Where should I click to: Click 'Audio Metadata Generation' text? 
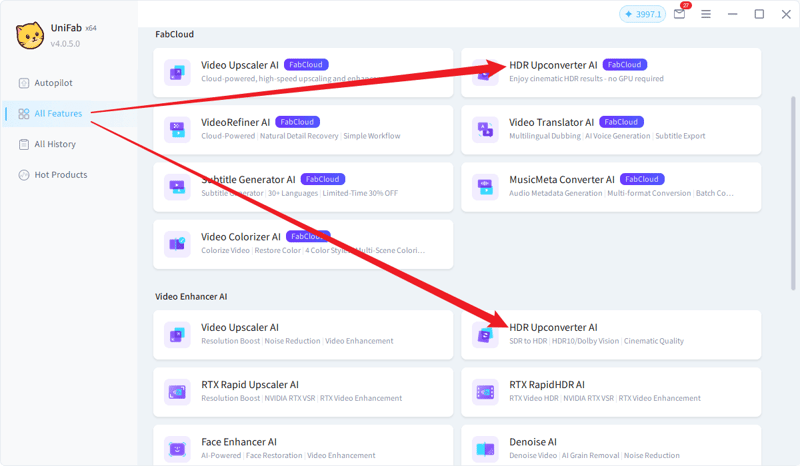[x=556, y=193]
